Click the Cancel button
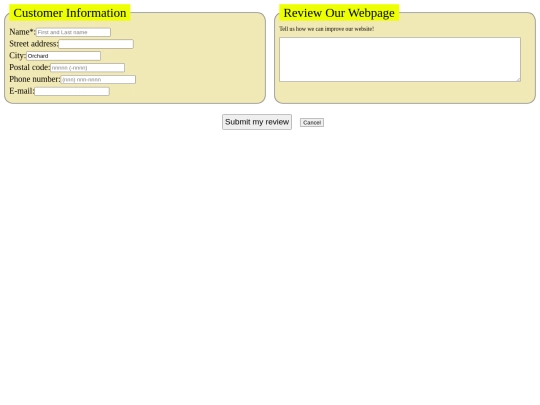Screen dimensions: 540x405 click(312, 123)
